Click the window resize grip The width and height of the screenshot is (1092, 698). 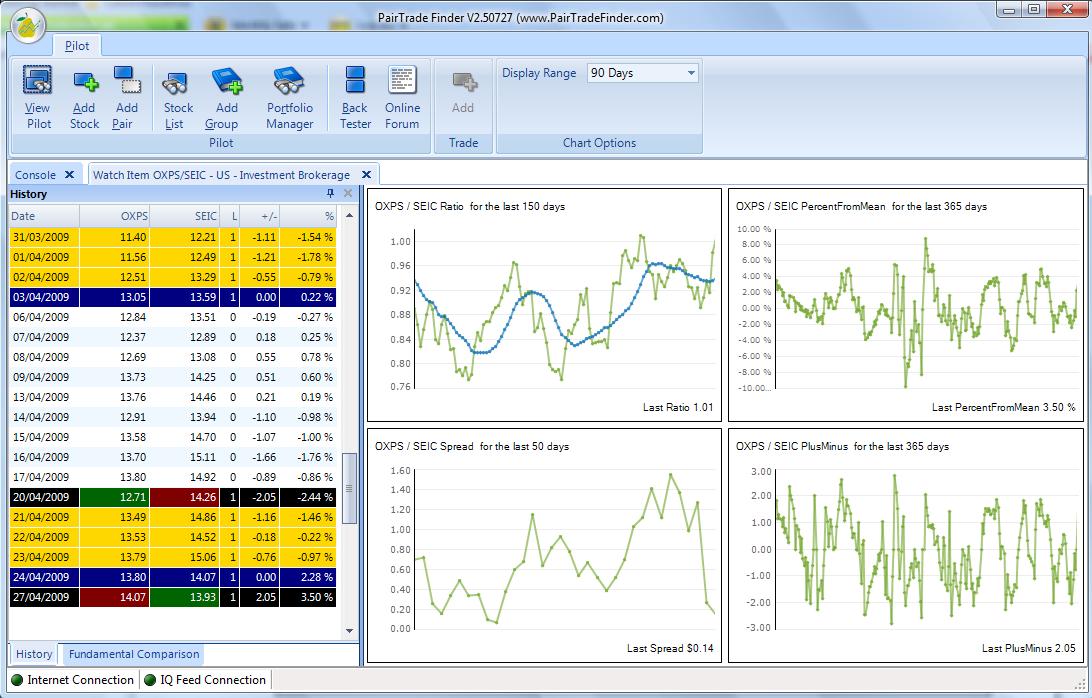click(1079, 683)
